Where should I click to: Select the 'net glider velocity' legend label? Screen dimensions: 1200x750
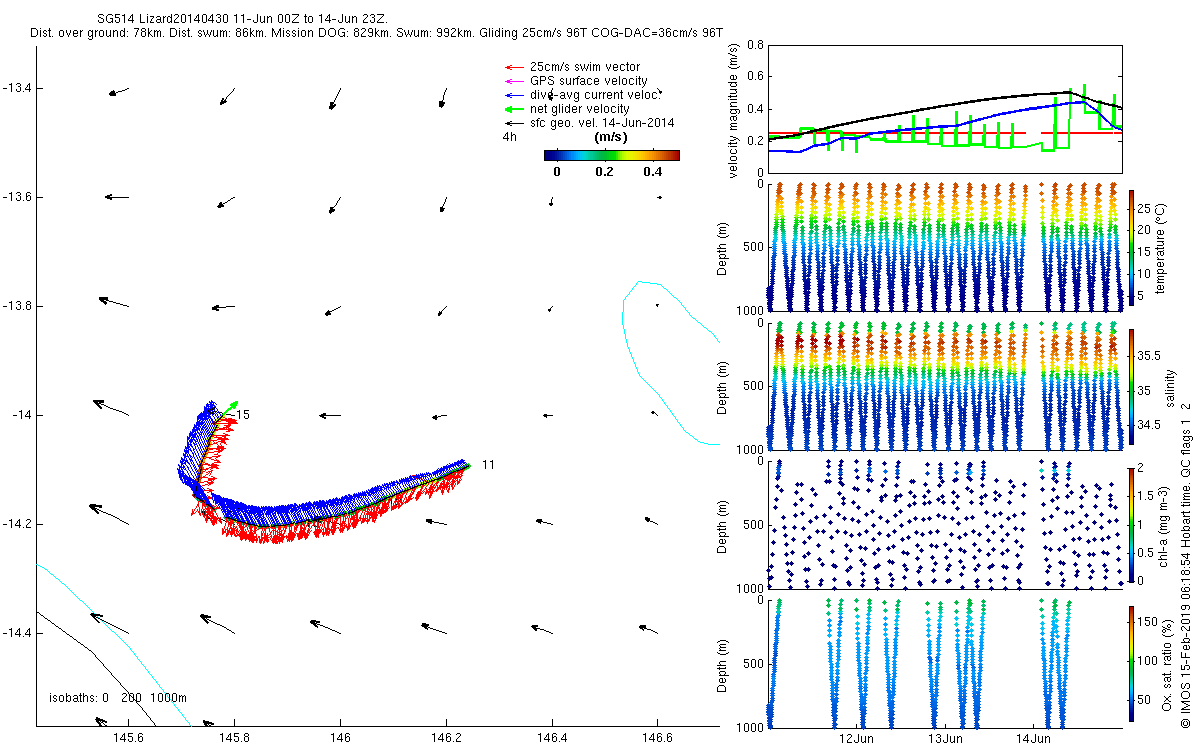coord(579,109)
